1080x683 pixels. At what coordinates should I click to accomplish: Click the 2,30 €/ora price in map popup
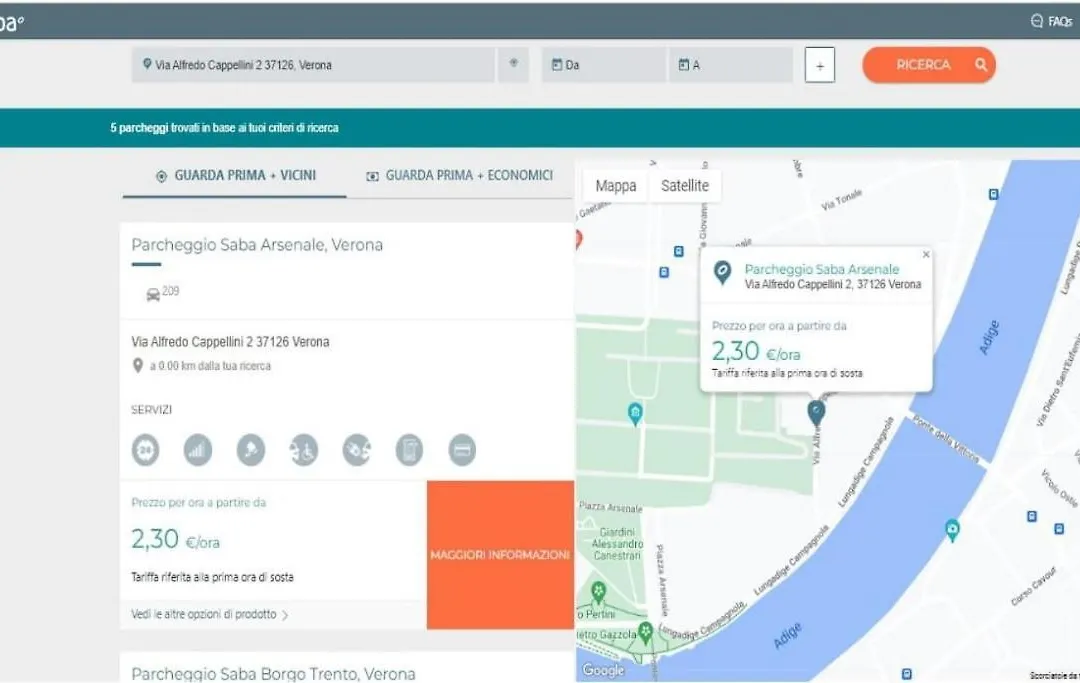click(x=756, y=352)
